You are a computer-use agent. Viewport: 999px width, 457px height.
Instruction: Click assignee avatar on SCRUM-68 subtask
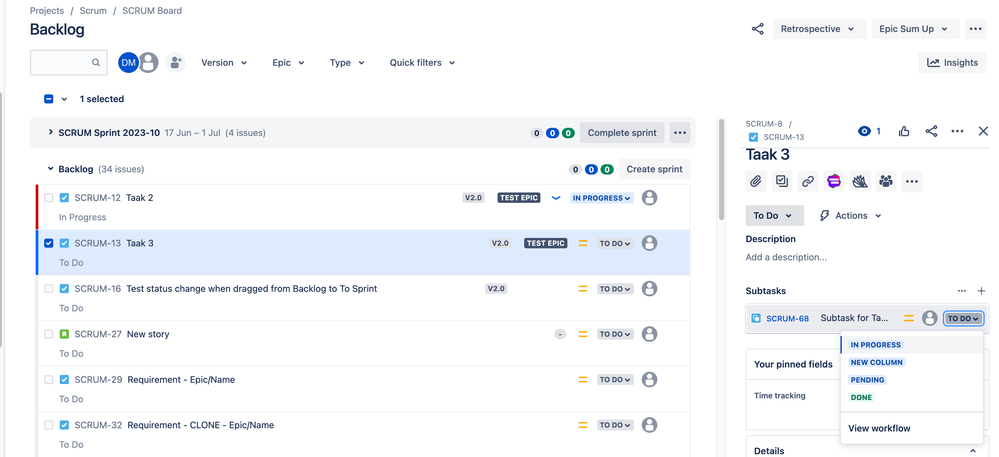(930, 318)
